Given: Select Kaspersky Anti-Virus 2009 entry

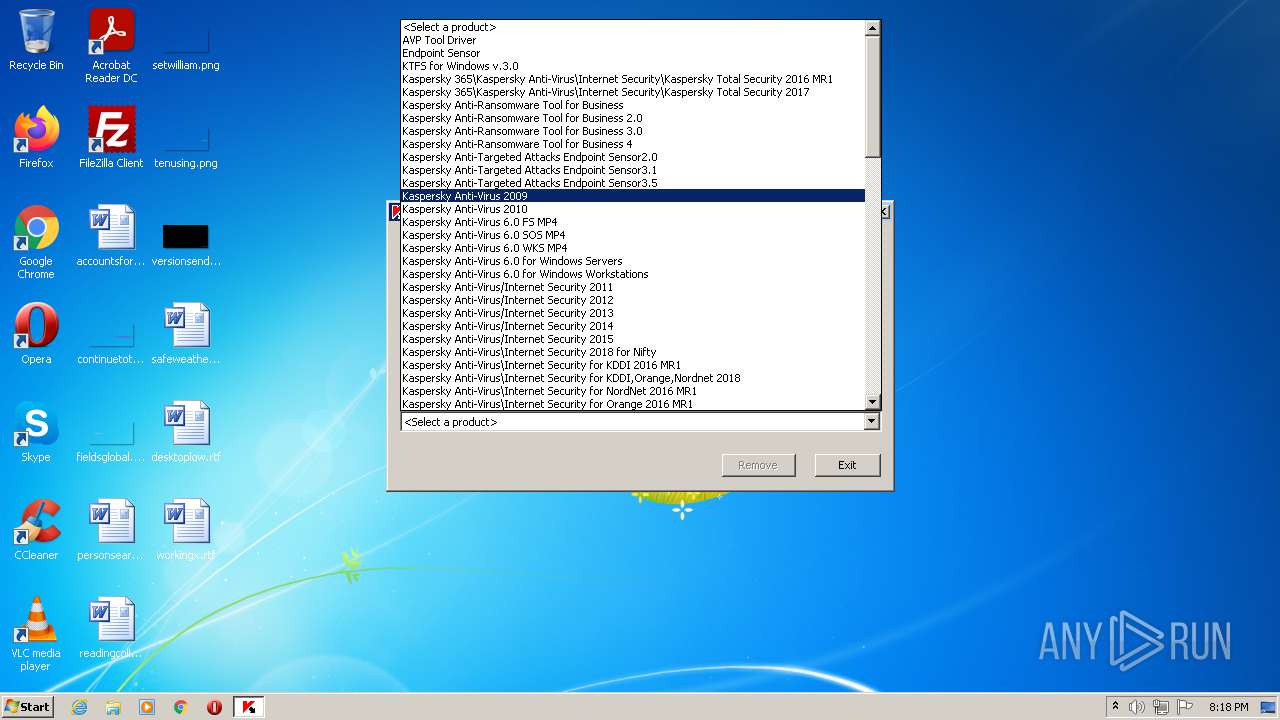Looking at the screenshot, I should [x=633, y=196].
